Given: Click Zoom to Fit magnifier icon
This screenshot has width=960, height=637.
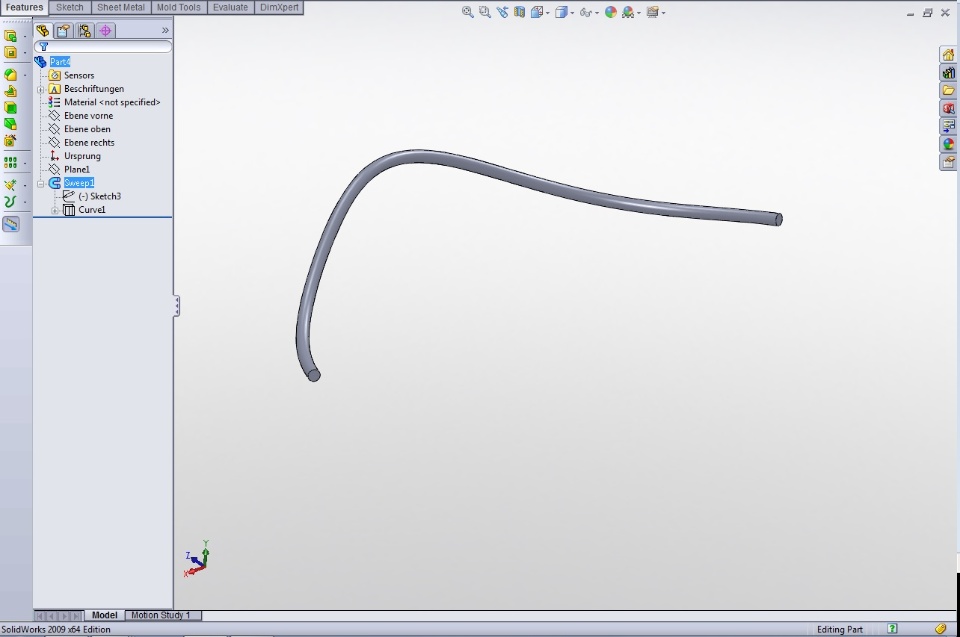Looking at the screenshot, I should pyautogui.click(x=467, y=12).
